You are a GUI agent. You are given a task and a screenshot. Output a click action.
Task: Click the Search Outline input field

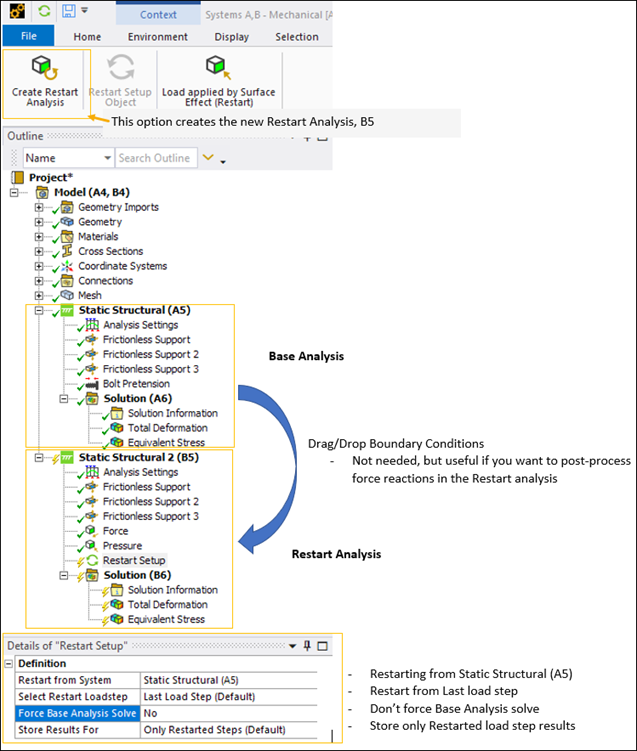[x=156, y=158]
